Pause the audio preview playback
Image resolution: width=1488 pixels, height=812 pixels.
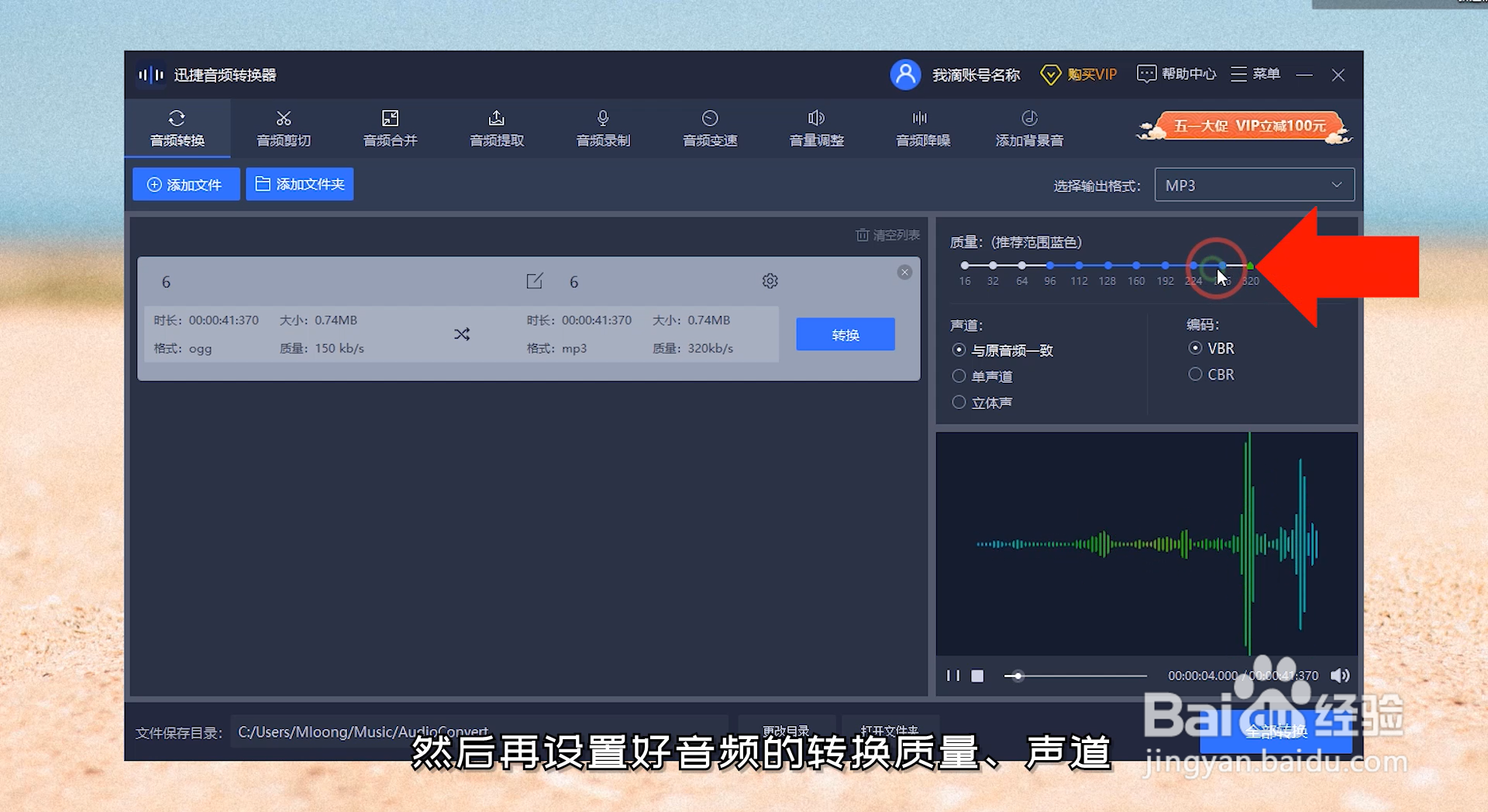(x=953, y=676)
